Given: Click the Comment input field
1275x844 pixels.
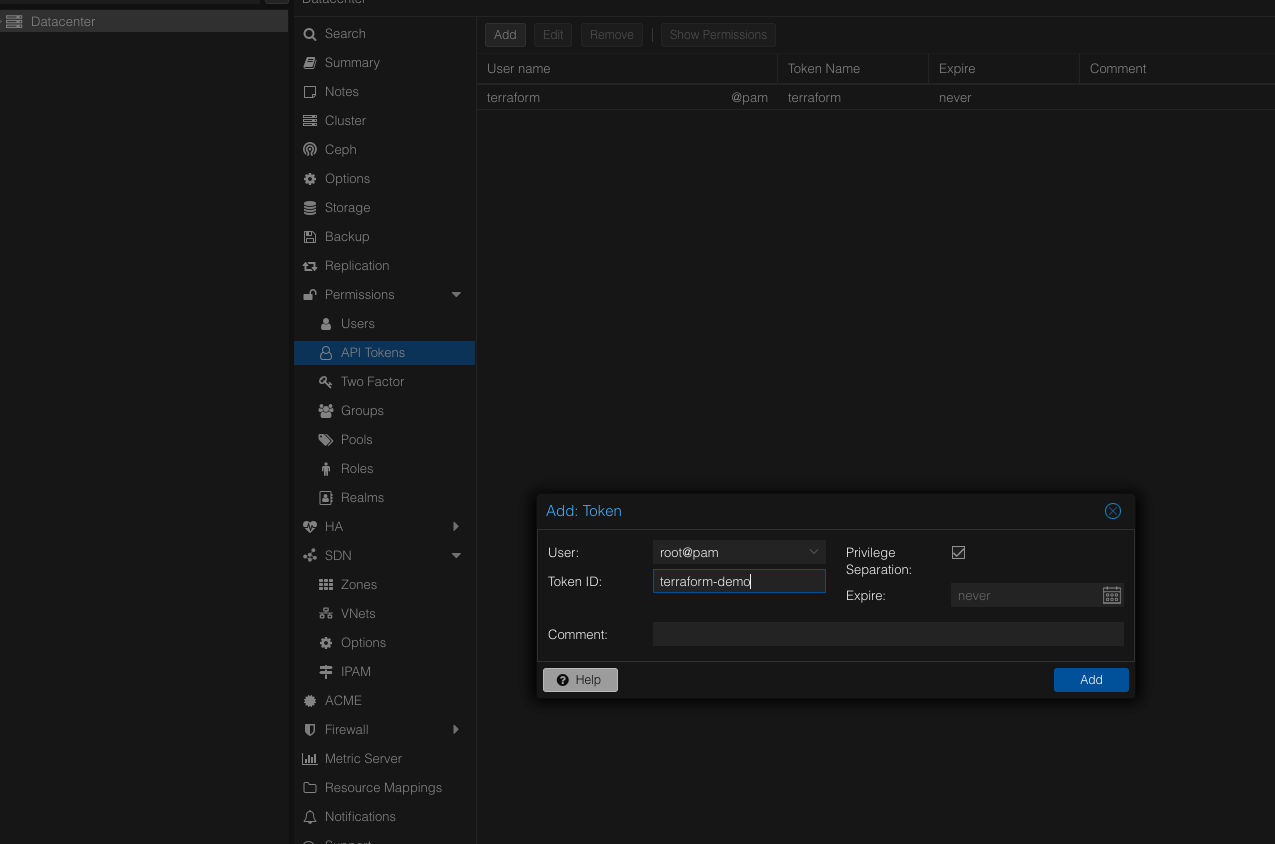Looking at the screenshot, I should pos(887,634).
